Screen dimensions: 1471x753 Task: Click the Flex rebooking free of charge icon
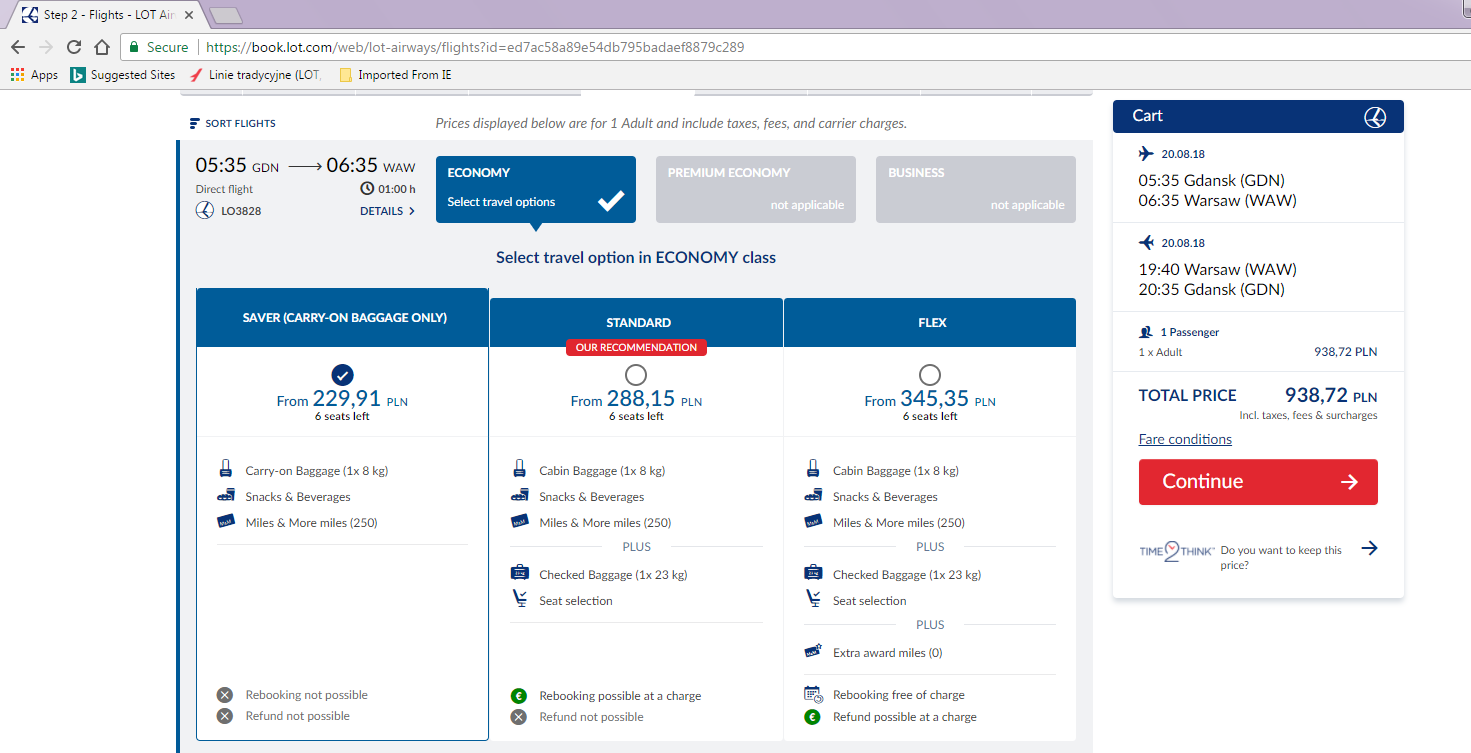pos(813,695)
